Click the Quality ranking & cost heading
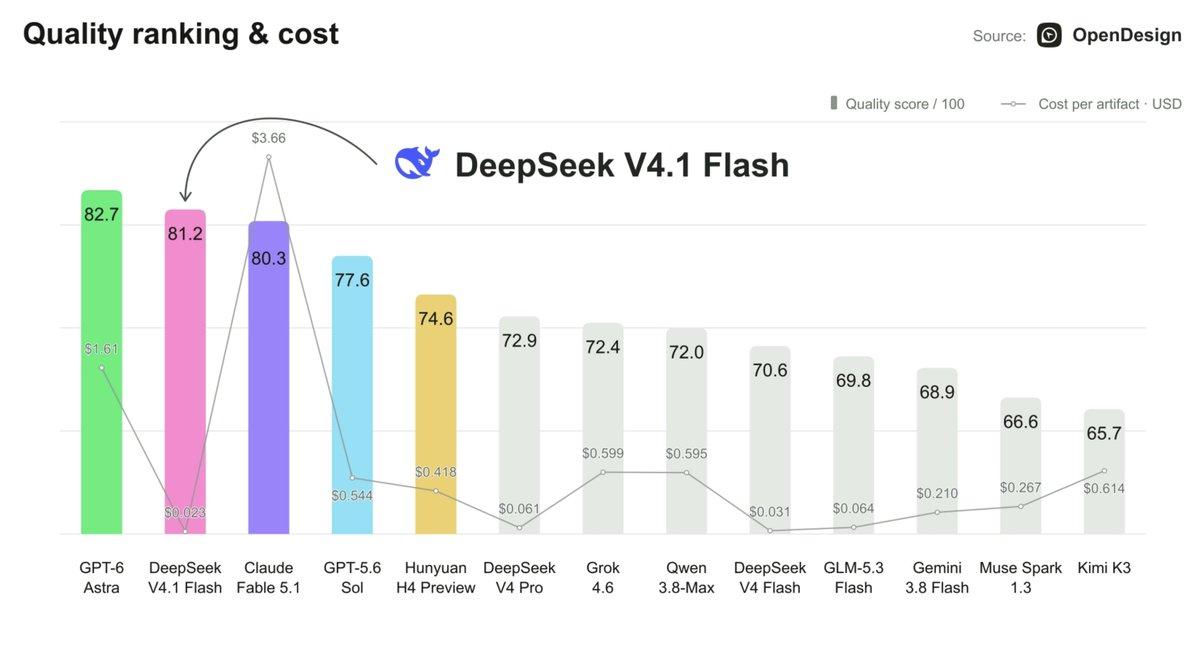This screenshot has width=1200, height=655. tap(181, 34)
